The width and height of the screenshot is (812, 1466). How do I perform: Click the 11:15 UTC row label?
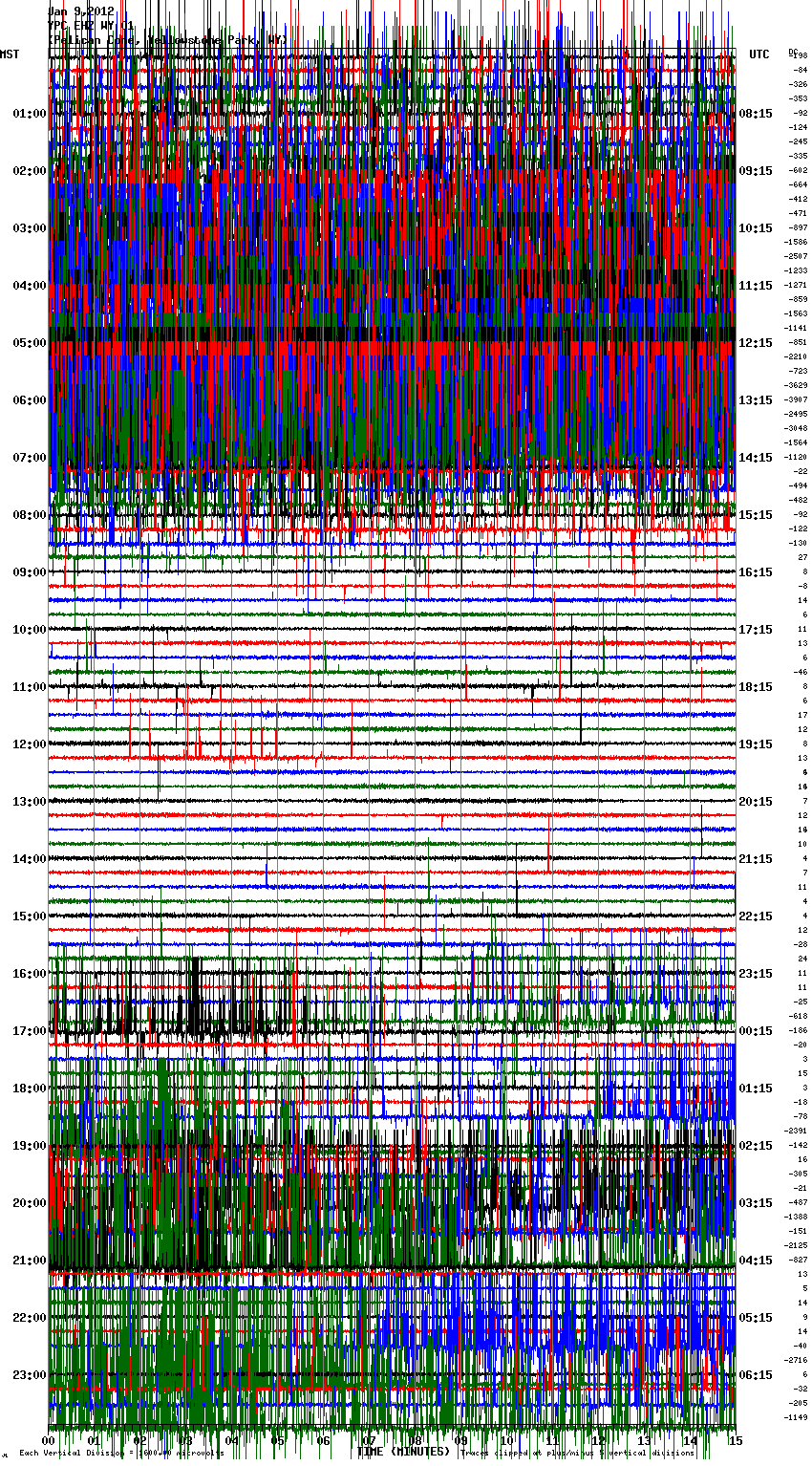pyautogui.click(x=756, y=286)
